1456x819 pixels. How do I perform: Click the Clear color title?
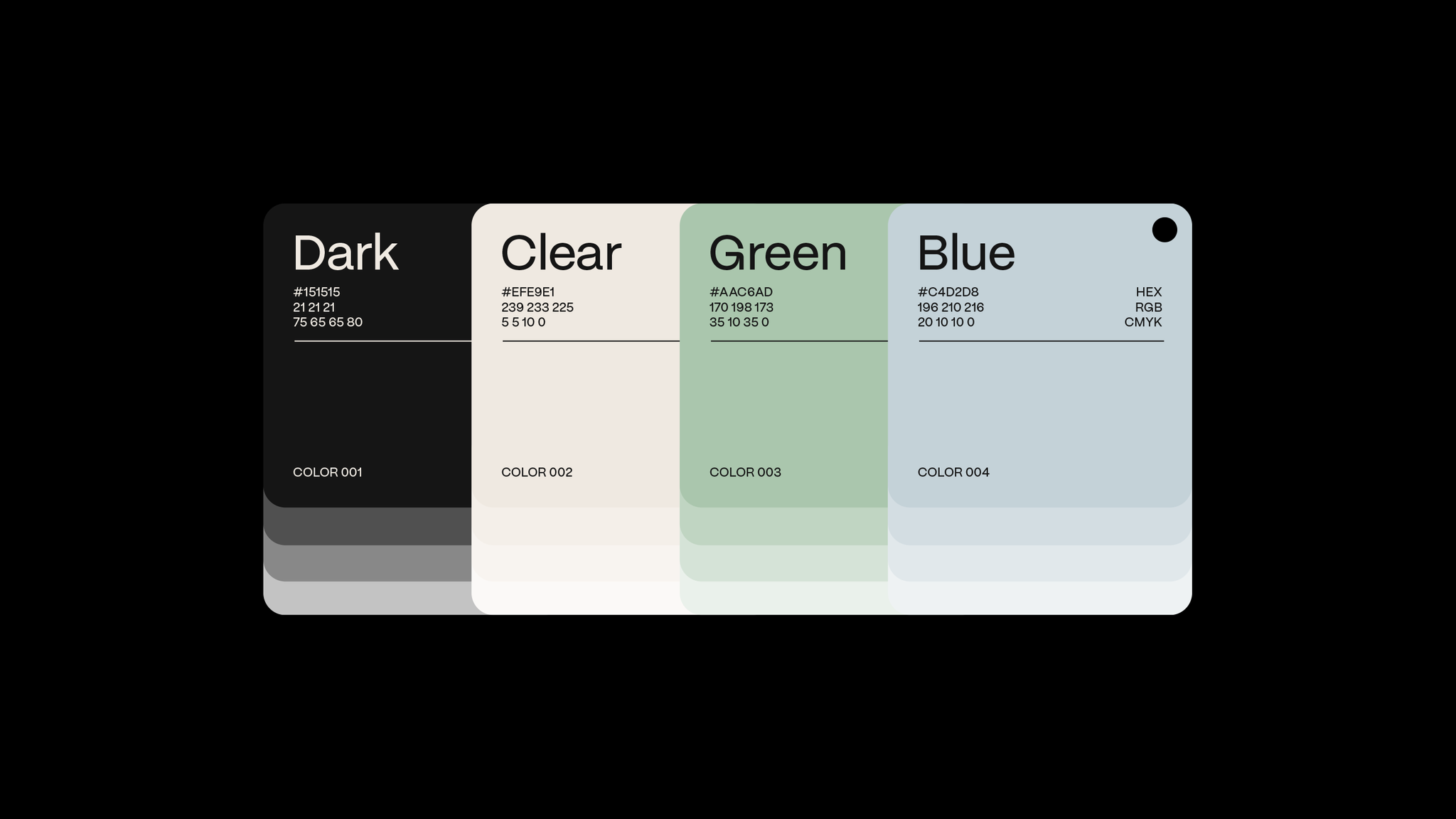(561, 253)
